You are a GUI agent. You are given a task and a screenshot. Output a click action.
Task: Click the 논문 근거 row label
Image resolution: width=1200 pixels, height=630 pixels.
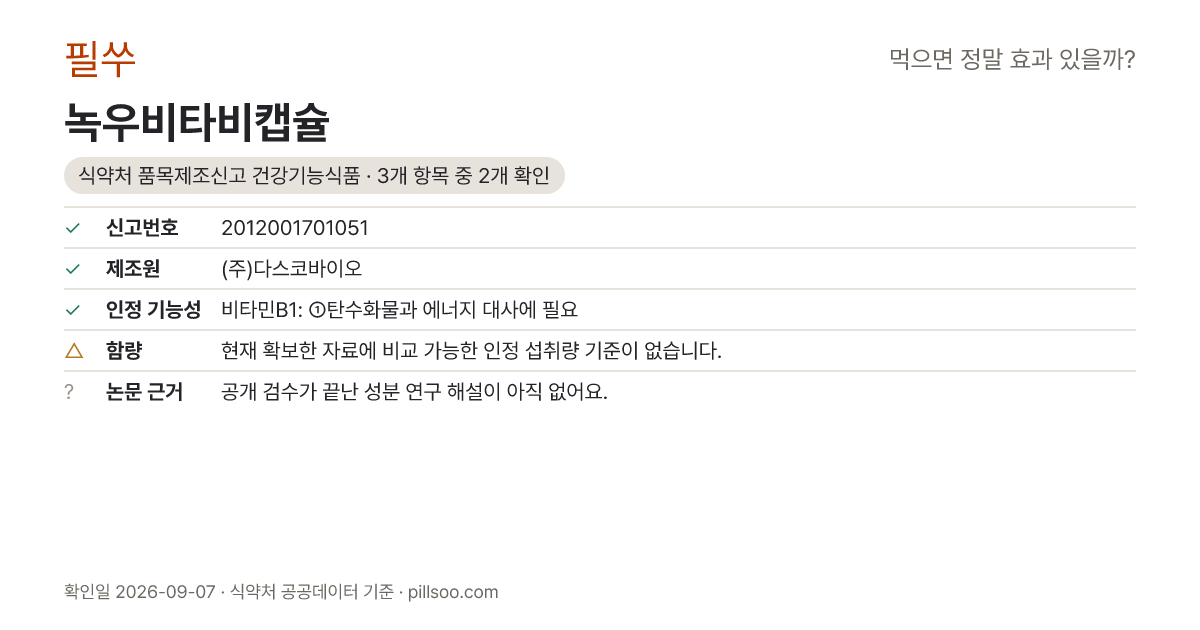(144, 392)
